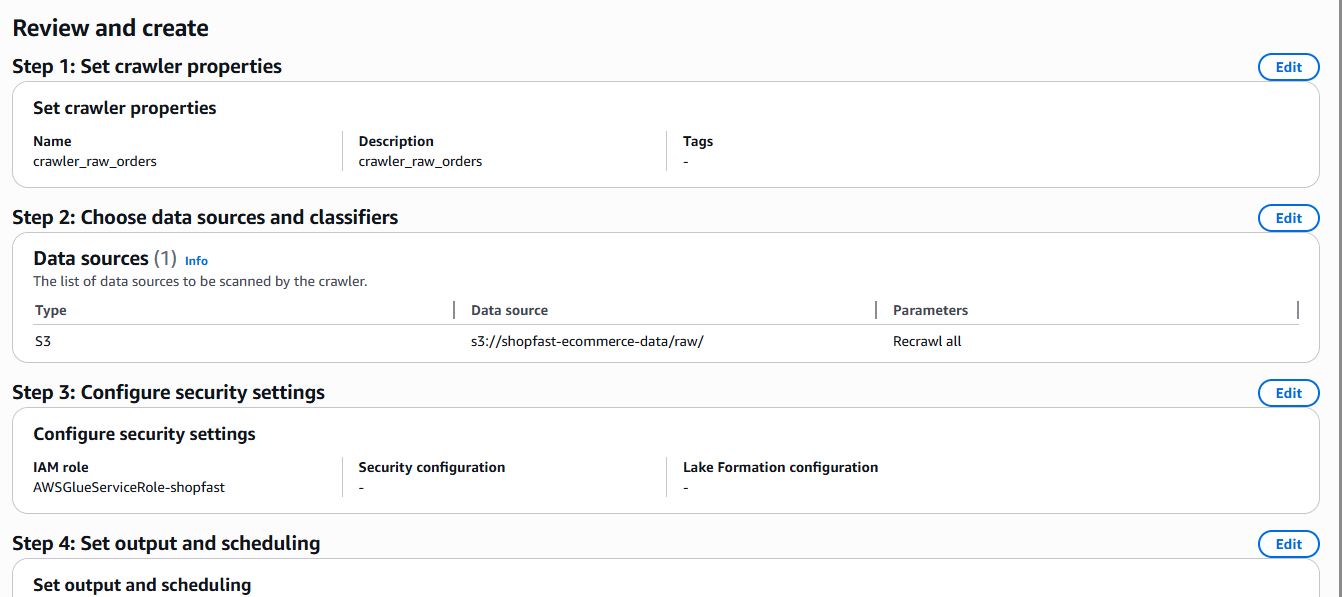Click the column divider after Type header
Screen dimensions: 1342x597
(x=454, y=310)
